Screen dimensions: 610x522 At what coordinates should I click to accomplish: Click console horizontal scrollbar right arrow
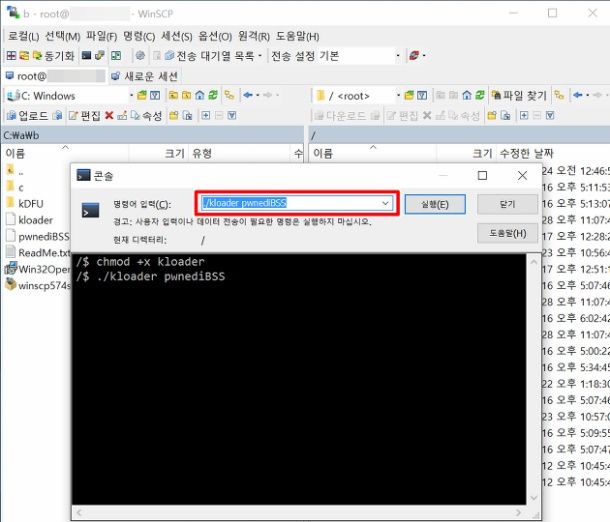pyautogui.click(x=519, y=512)
